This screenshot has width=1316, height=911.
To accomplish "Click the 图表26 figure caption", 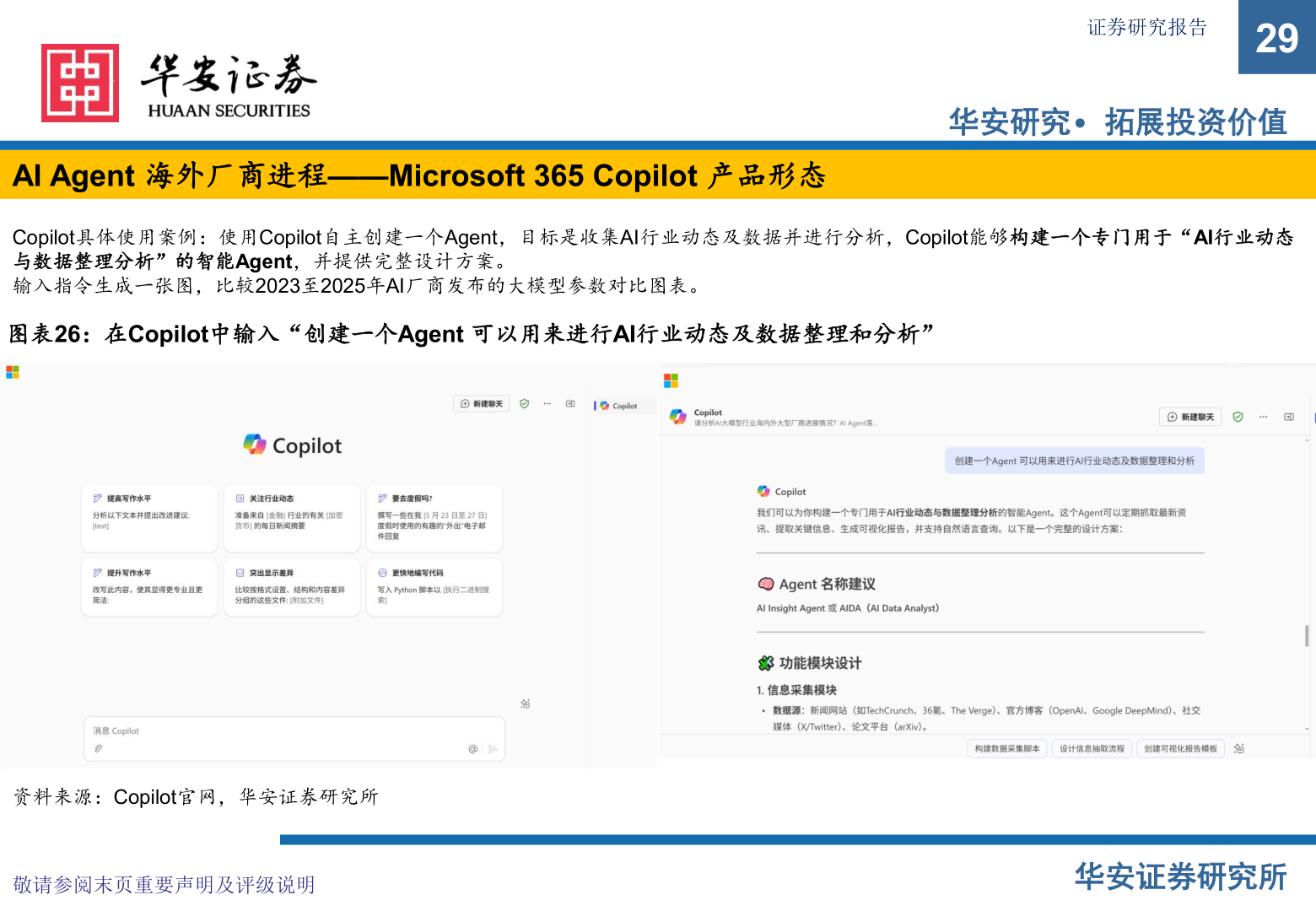I will (x=471, y=334).
